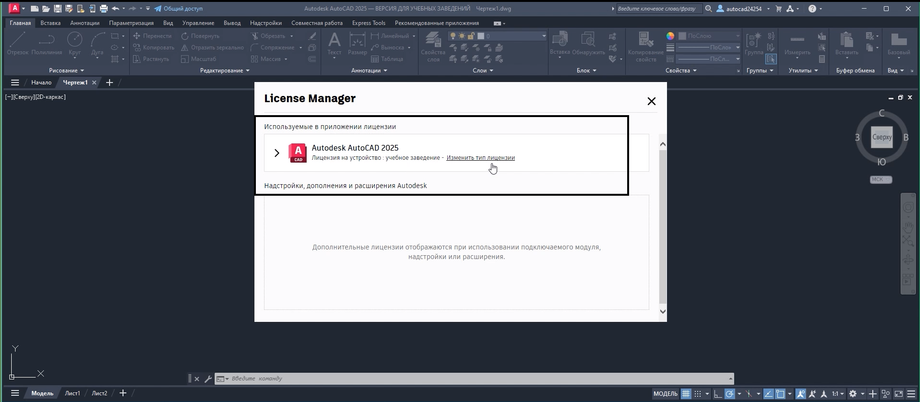Click the Отразить зеркально mirror tool

click(x=212, y=48)
